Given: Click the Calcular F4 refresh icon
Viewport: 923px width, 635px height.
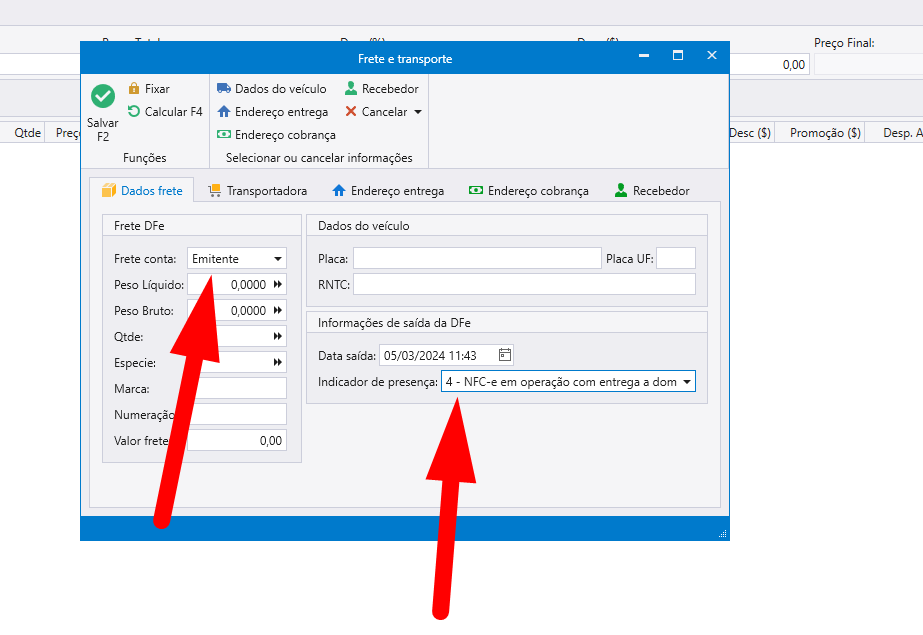Looking at the screenshot, I should [134, 112].
